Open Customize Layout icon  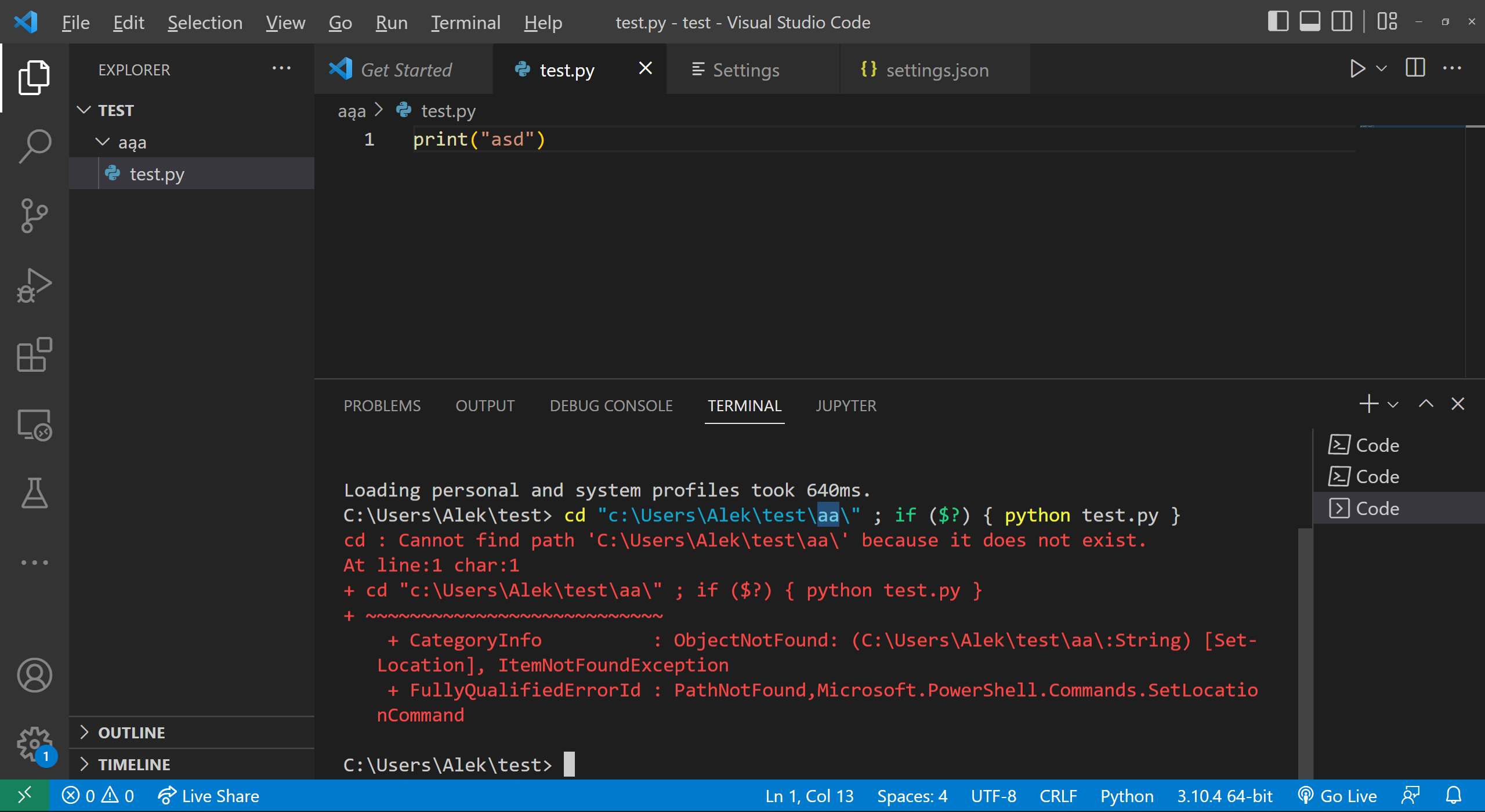[1388, 22]
